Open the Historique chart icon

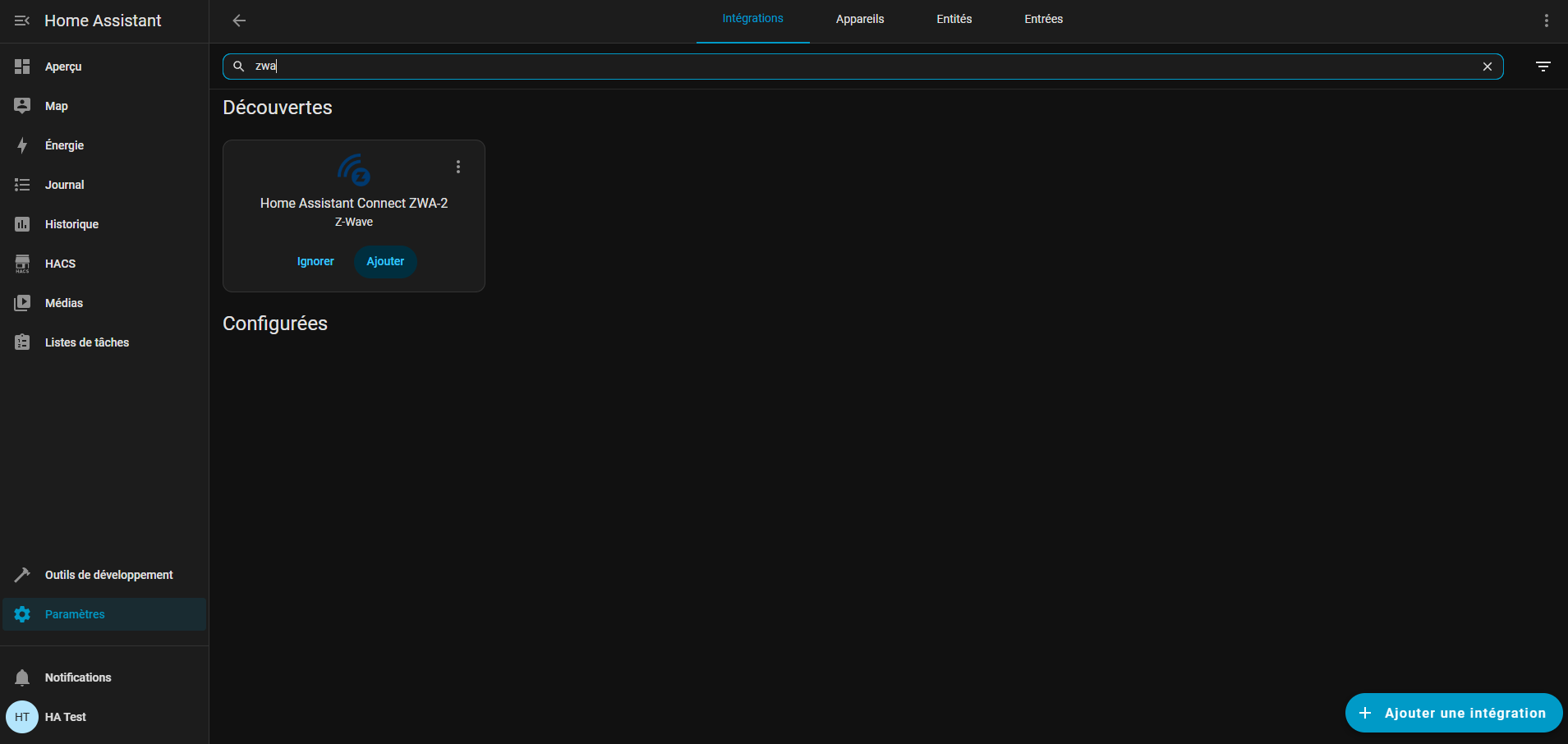point(22,224)
